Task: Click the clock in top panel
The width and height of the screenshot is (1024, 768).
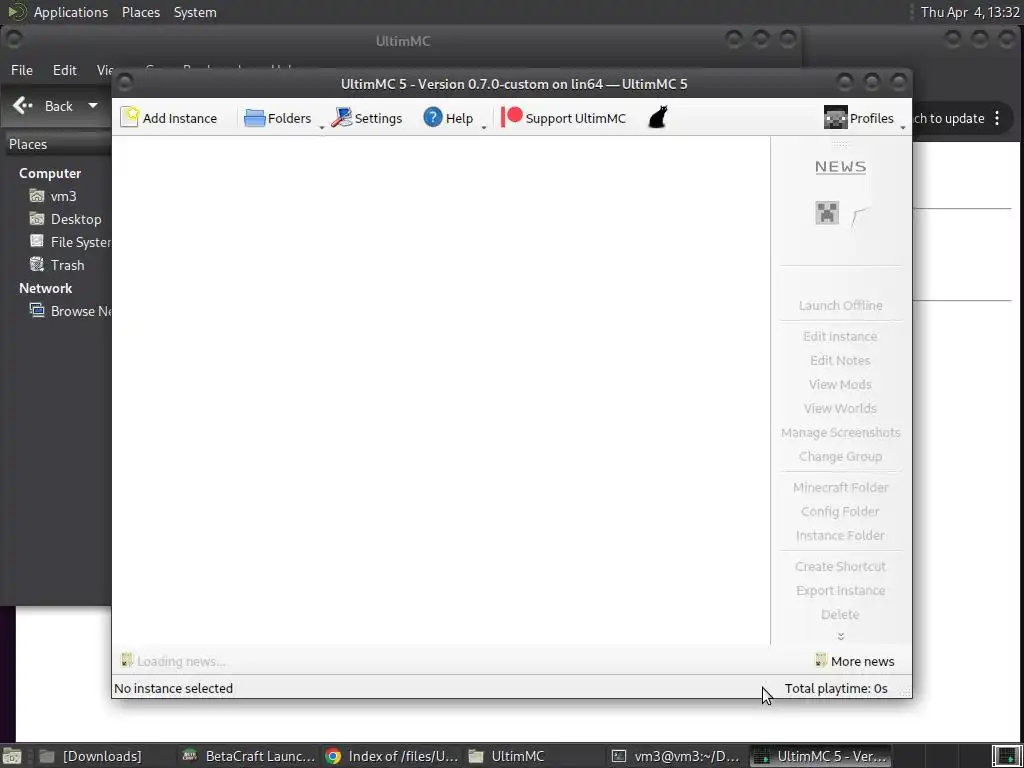Action: [970, 12]
